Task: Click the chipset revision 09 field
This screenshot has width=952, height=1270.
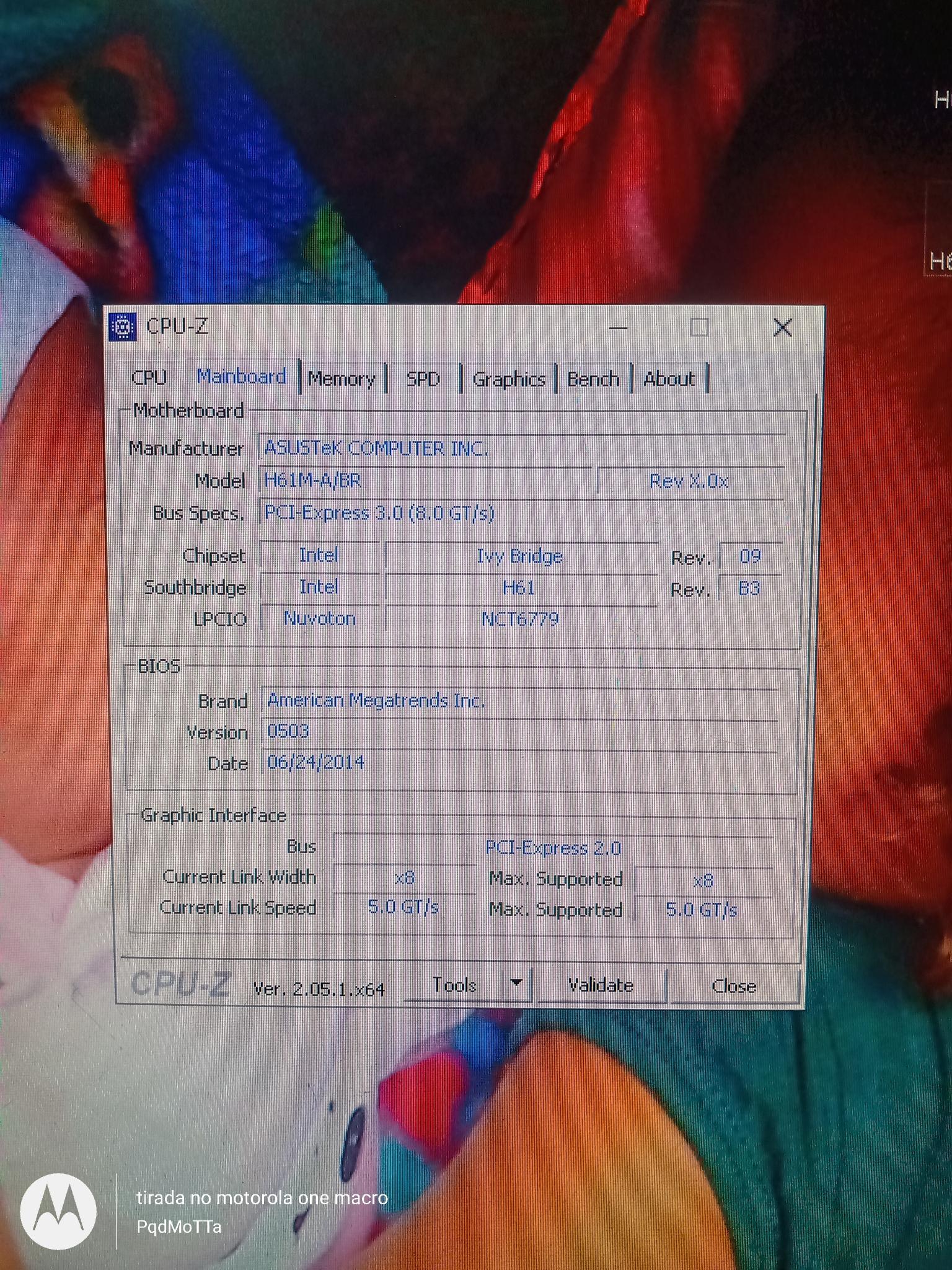Action: (x=751, y=556)
